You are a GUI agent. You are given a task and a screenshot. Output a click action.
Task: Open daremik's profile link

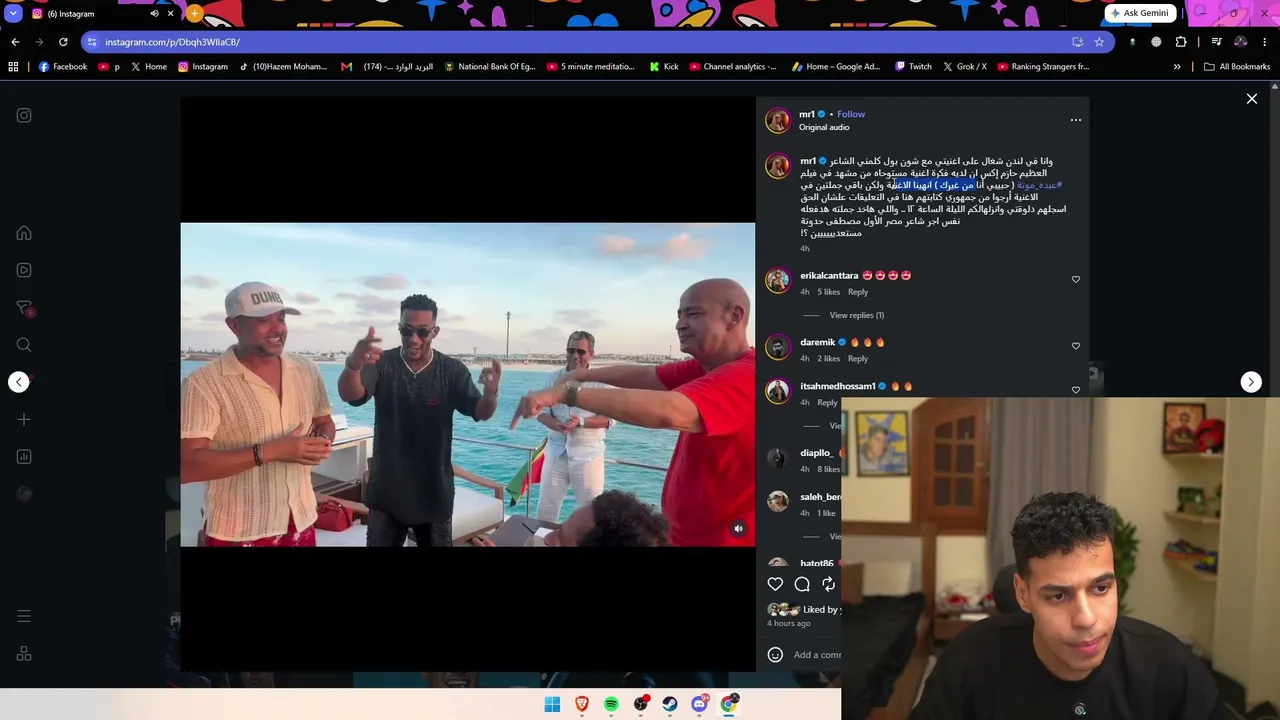coord(817,342)
